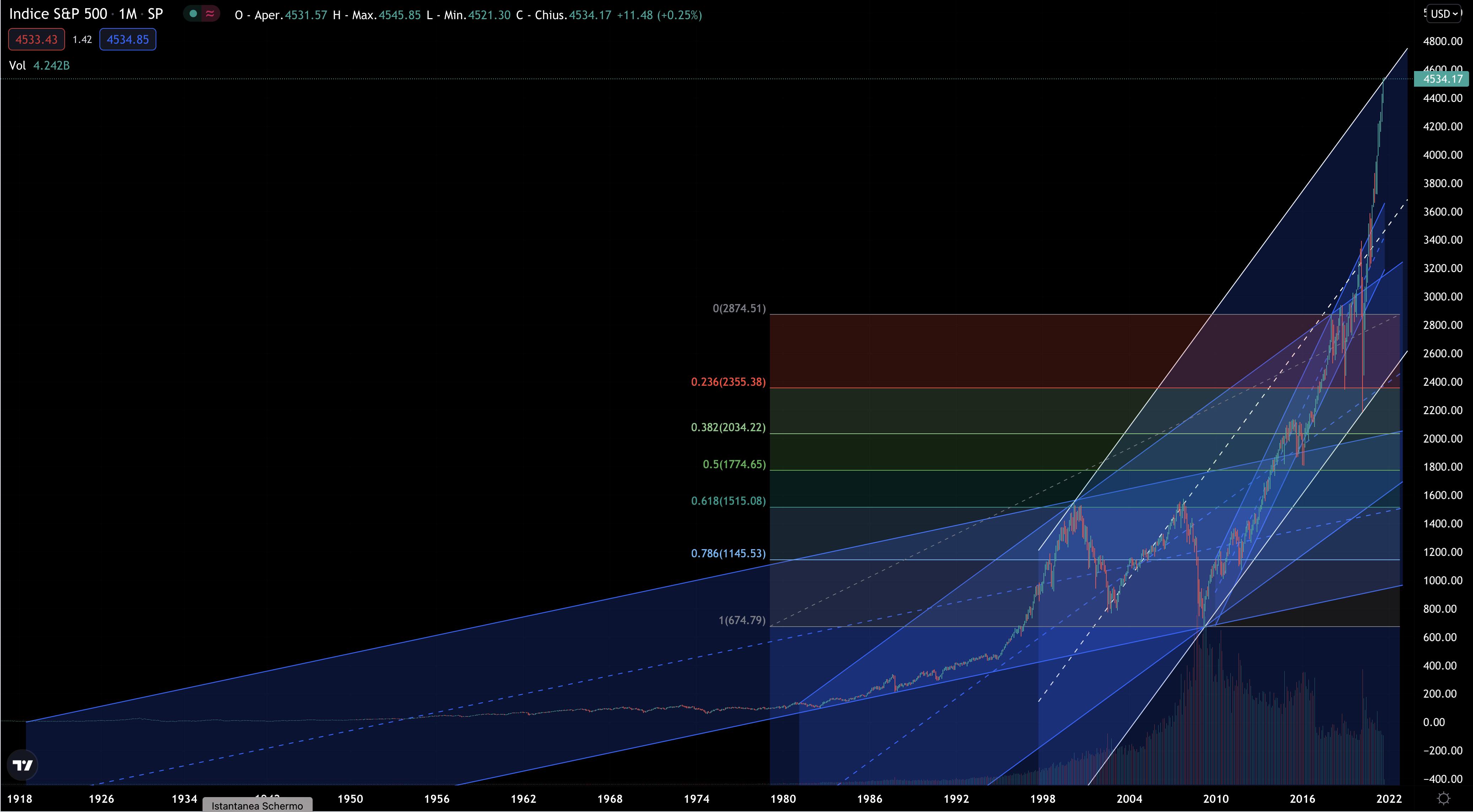Click the +11.48 (+0.25%) change value
1473x812 pixels.
(659, 15)
